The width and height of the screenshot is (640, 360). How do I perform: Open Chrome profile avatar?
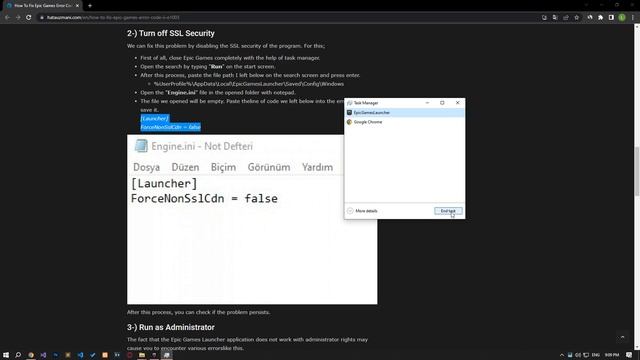[x=622, y=18]
